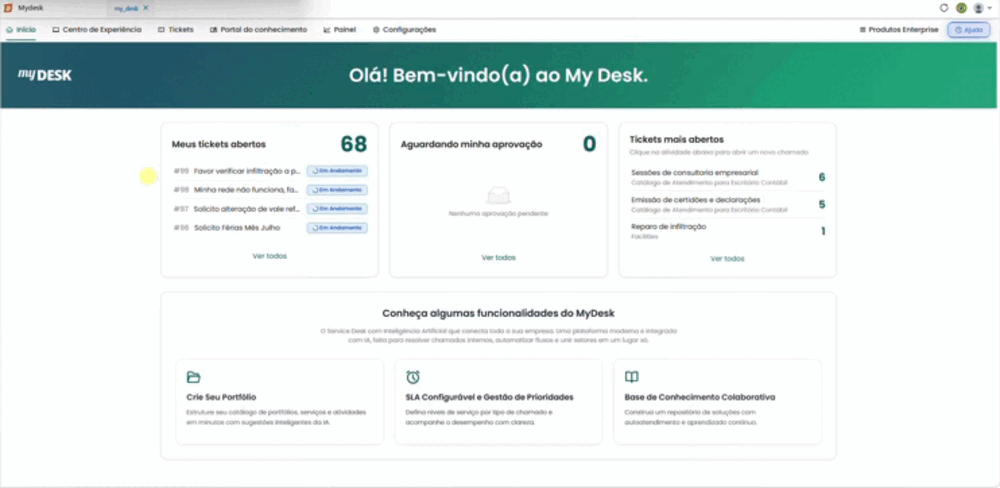
Task: Click Em Andamento badge on ticket #98
Action: pos(337,189)
